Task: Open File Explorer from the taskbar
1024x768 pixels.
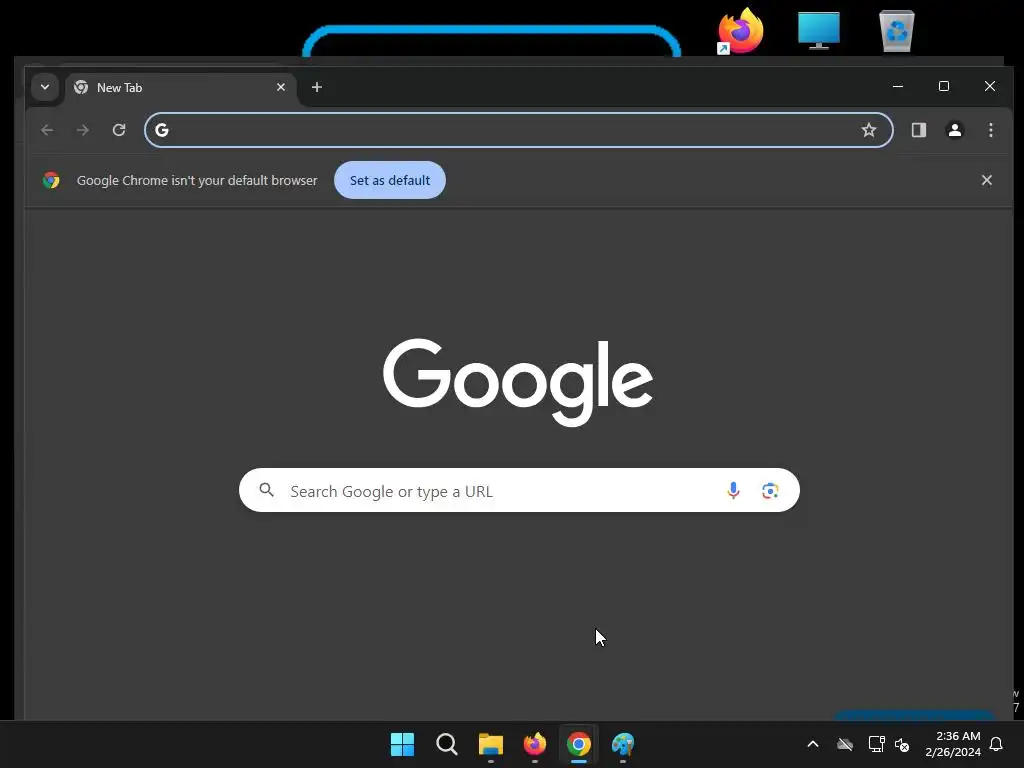Action: click(x=490, y=744)
